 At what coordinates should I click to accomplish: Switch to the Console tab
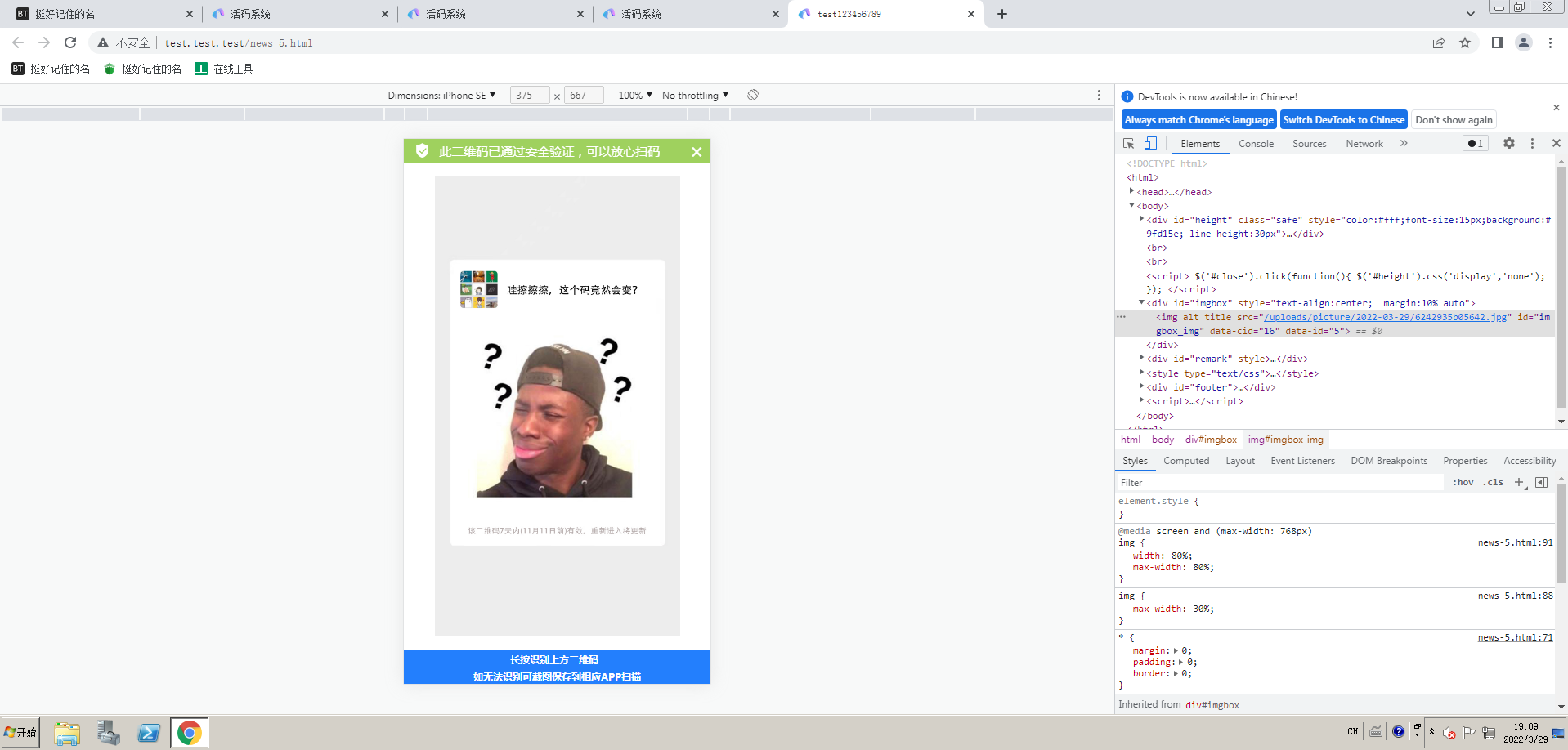tap(1256, 143)
